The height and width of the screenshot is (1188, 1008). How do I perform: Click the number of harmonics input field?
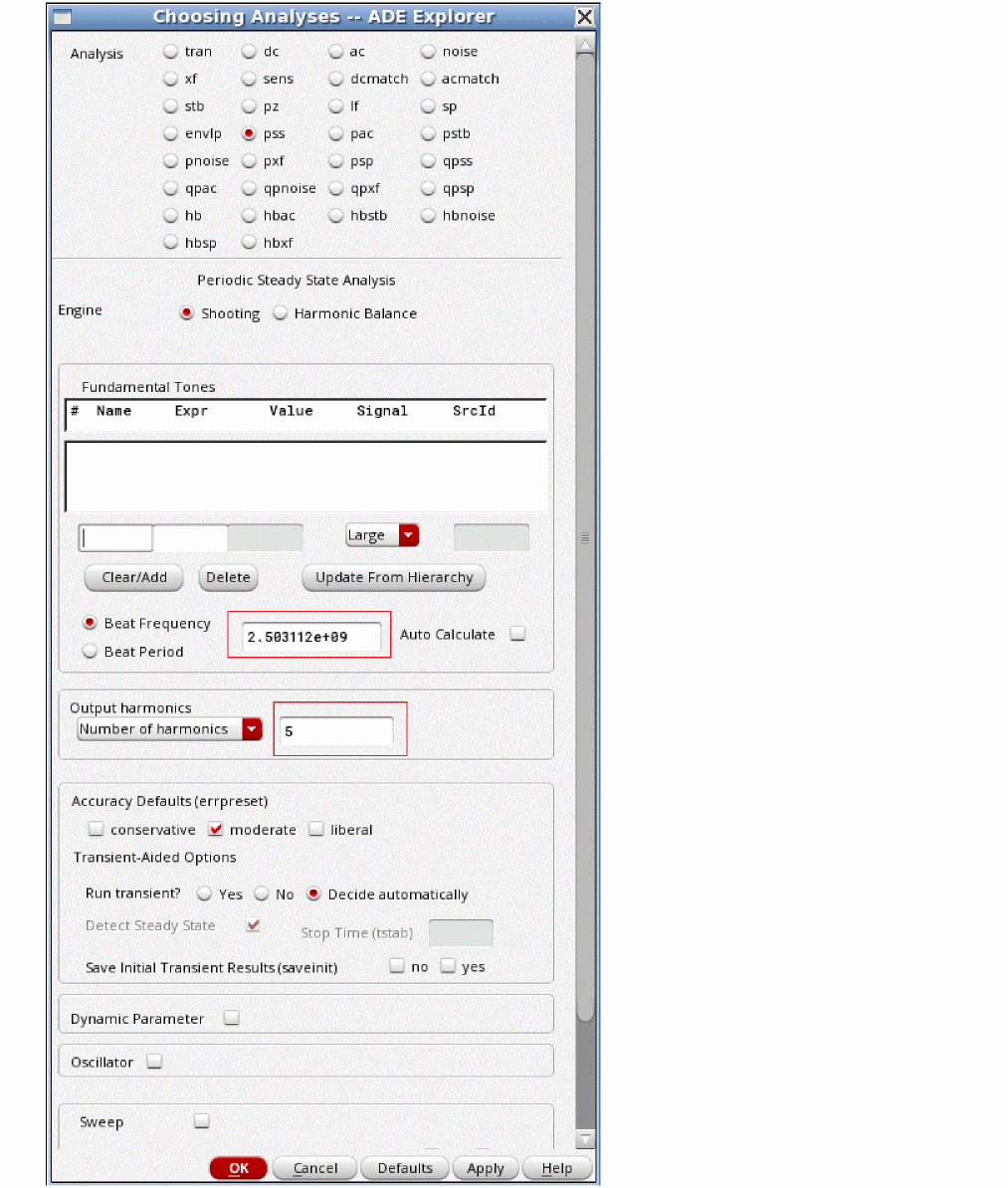(336, 731)
